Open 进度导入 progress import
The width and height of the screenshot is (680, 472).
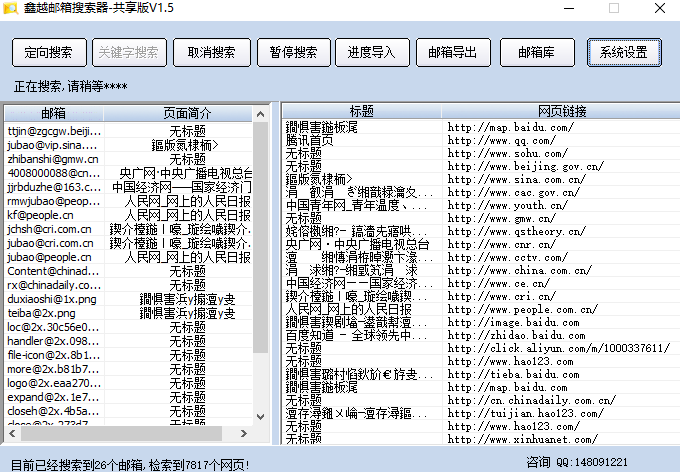(372, 52)
